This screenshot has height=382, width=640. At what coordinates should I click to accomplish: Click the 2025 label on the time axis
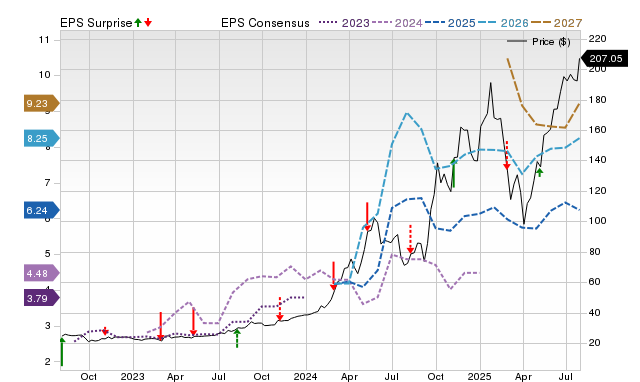coord(479,376)
